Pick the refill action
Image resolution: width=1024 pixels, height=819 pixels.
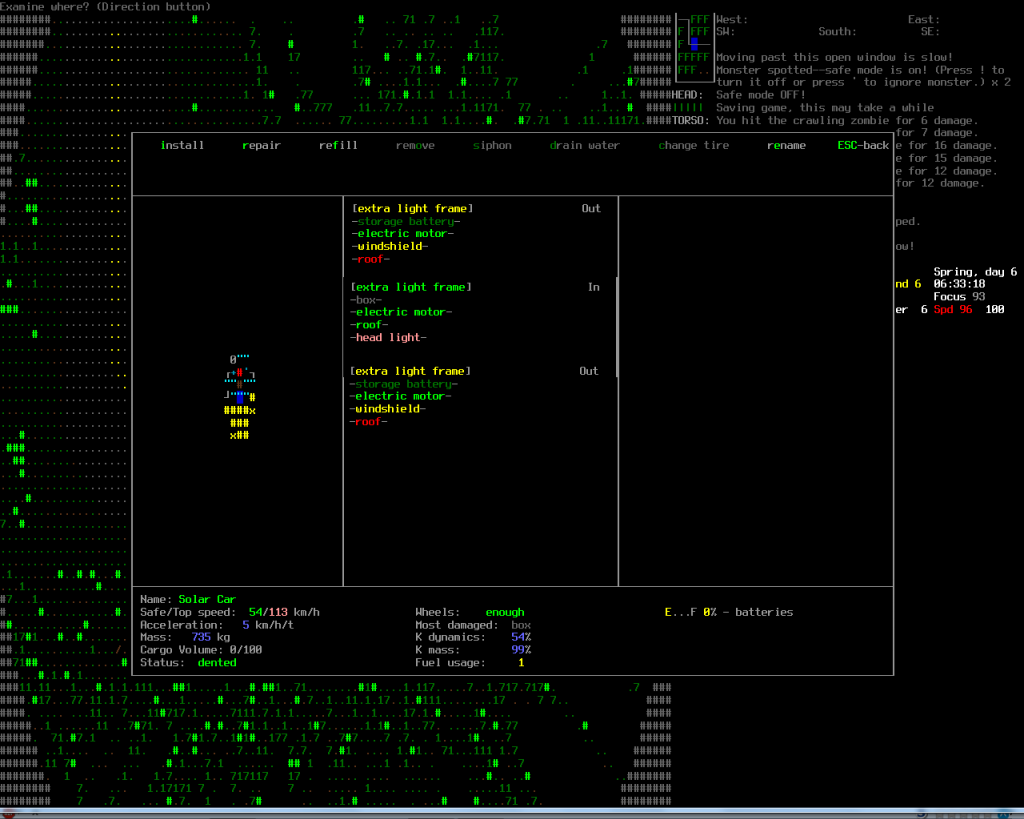(x=338, y=145)
